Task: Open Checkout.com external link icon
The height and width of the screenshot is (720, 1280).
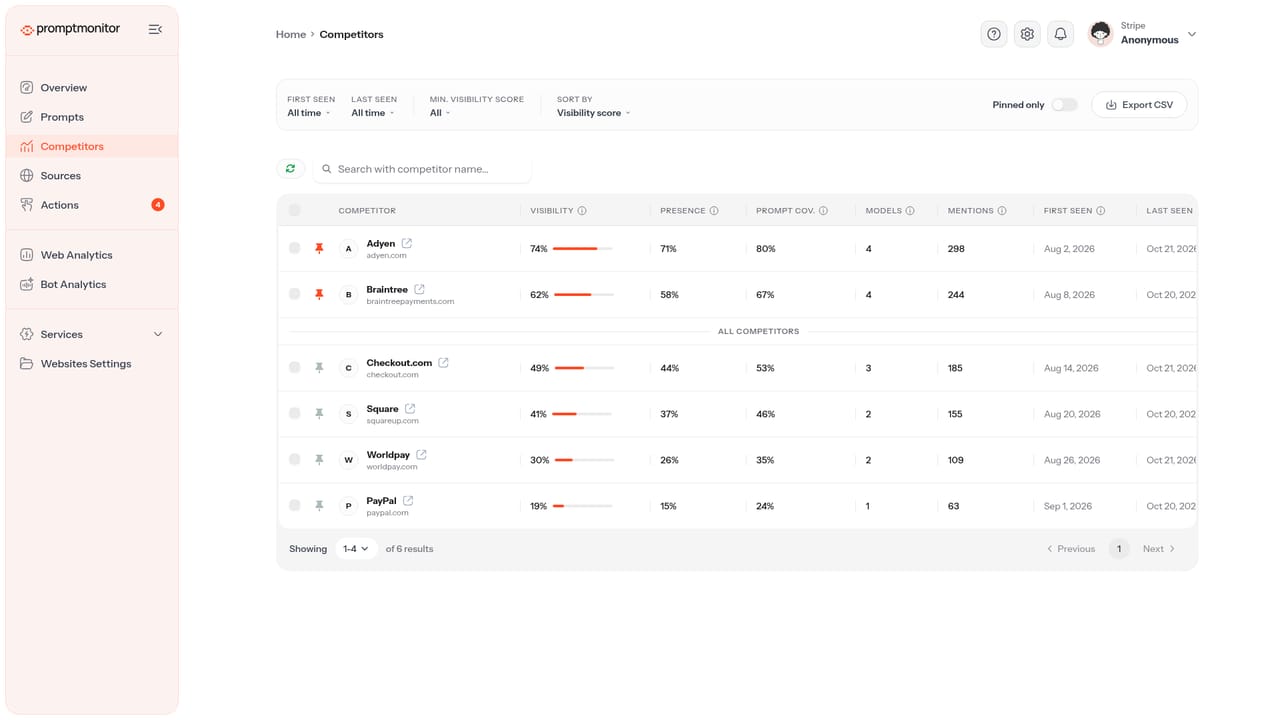Action: 444,362
